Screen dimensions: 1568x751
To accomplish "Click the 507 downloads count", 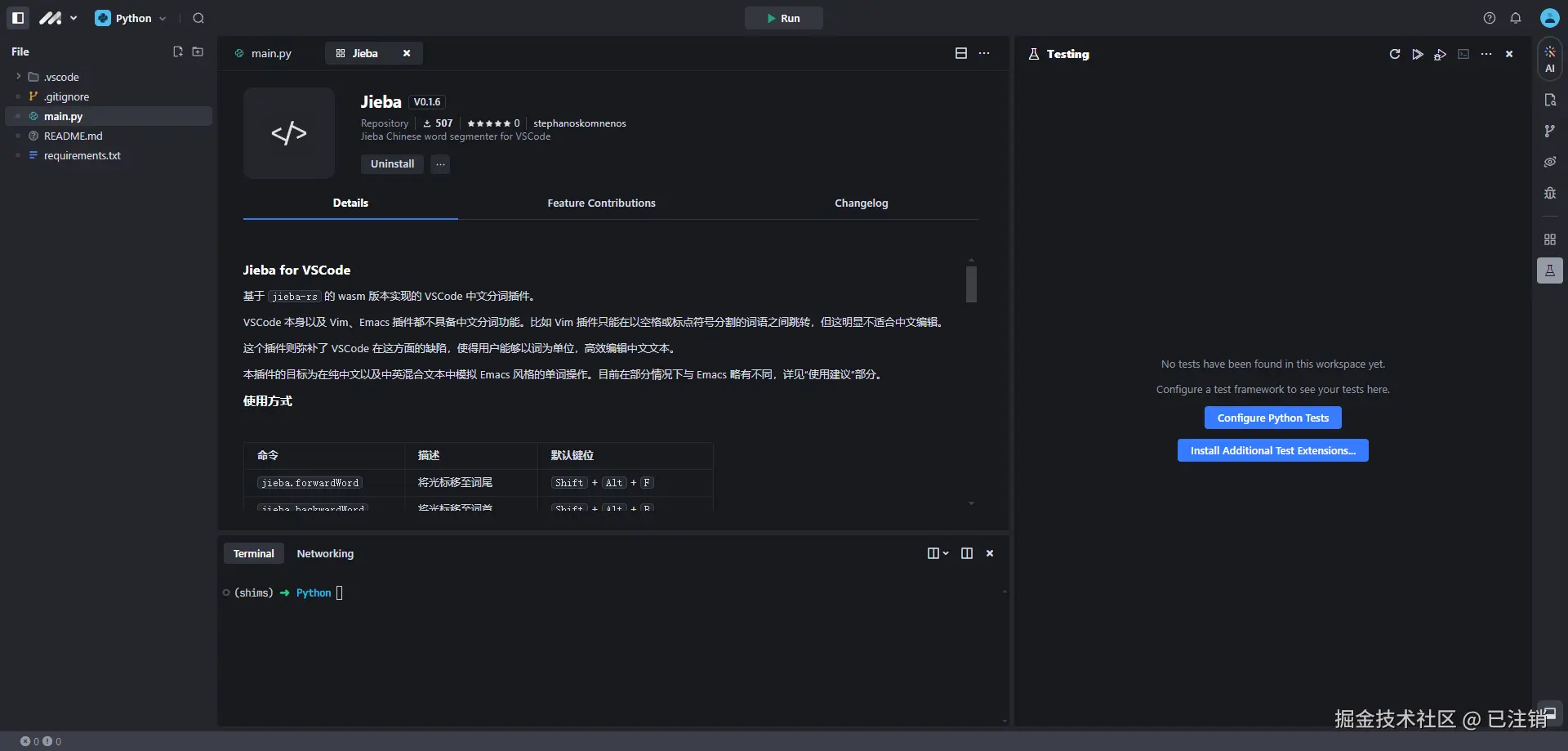I will point(438,123).
